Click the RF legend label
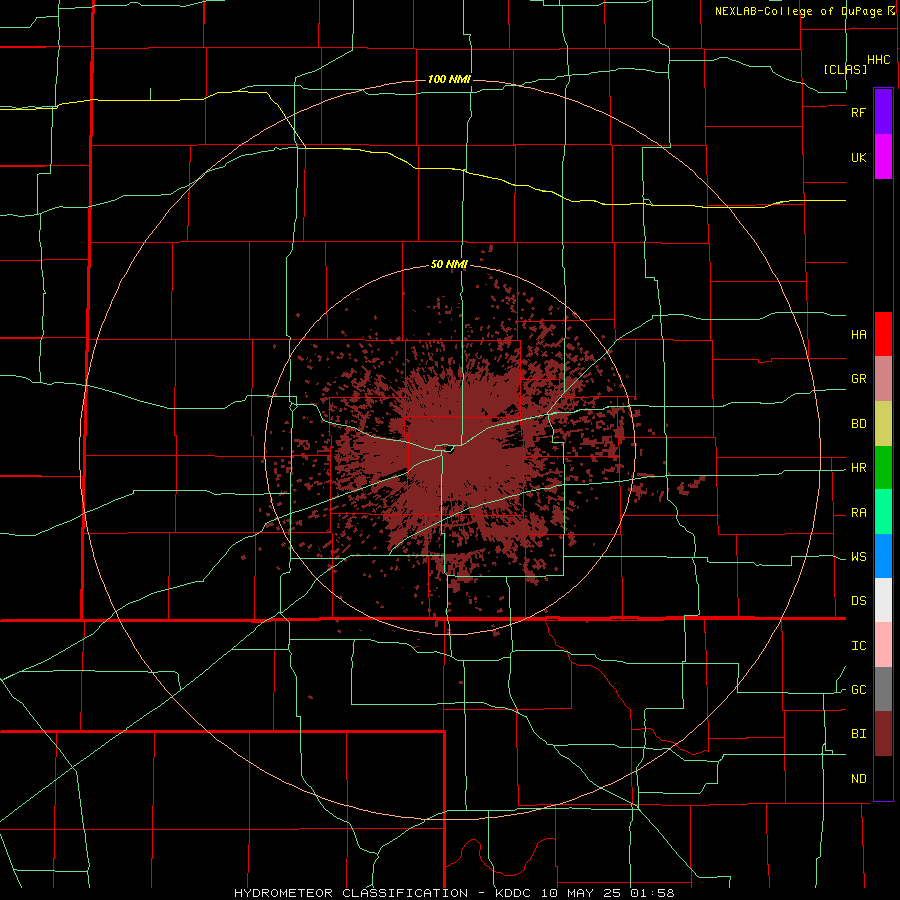This screenshot has height=900, width=900. (858, 112)
